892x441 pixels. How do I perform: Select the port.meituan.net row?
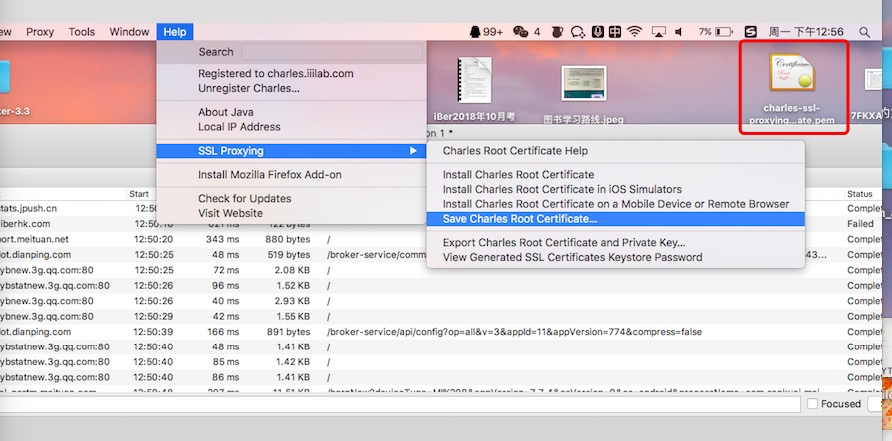tap(441, 240)
